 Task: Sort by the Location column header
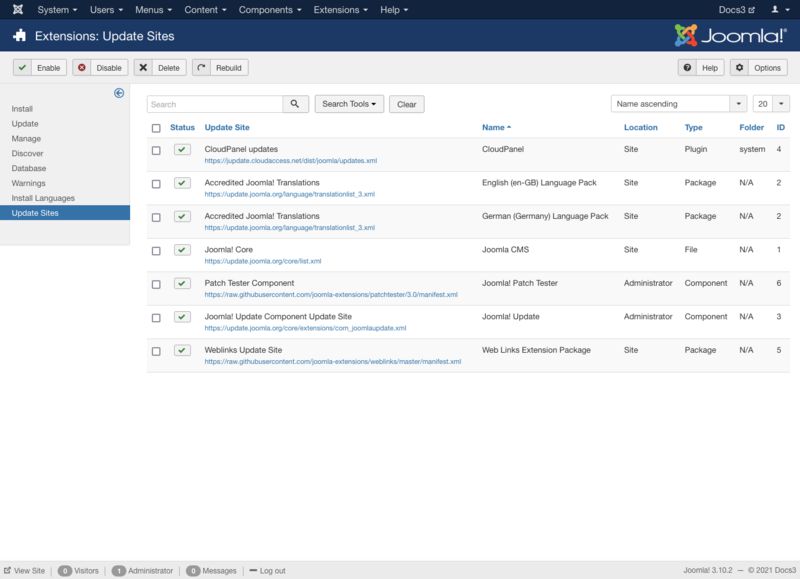tap(640, 128)
